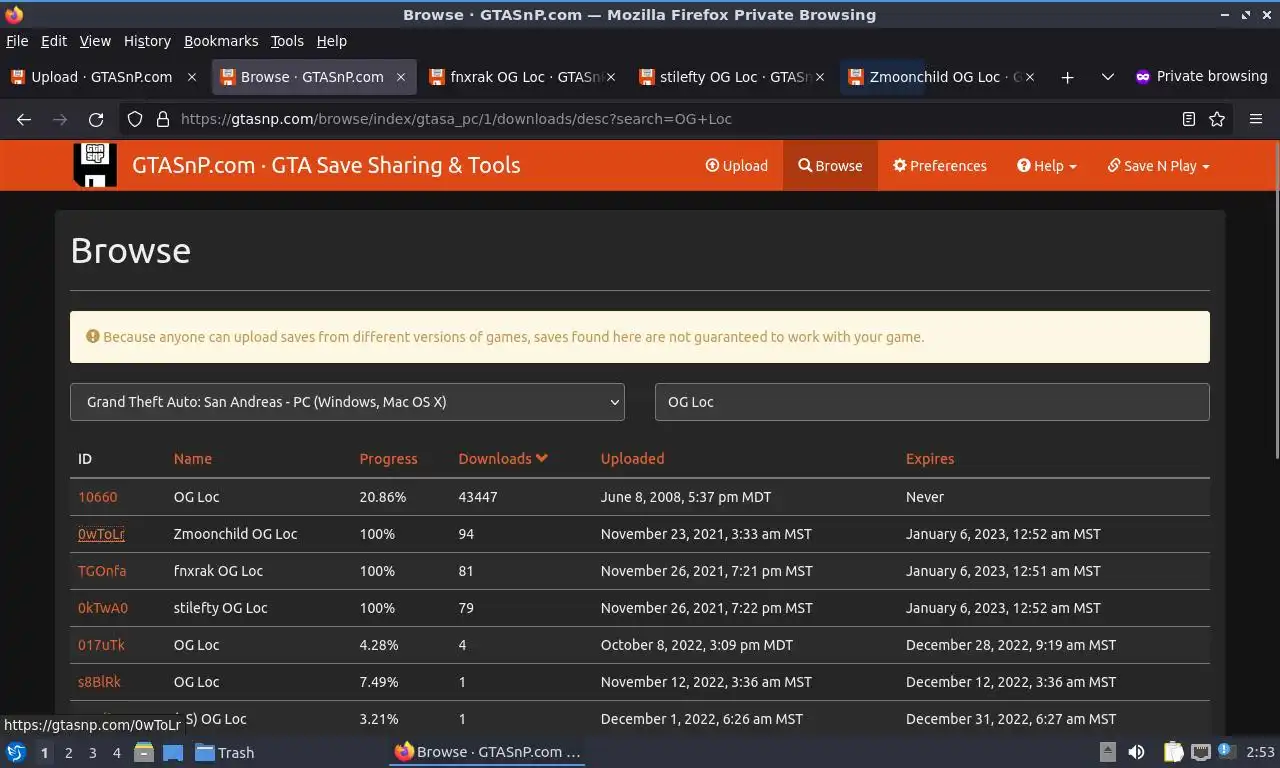Expand the site Help dropdown

click(x=1047, y=166)
